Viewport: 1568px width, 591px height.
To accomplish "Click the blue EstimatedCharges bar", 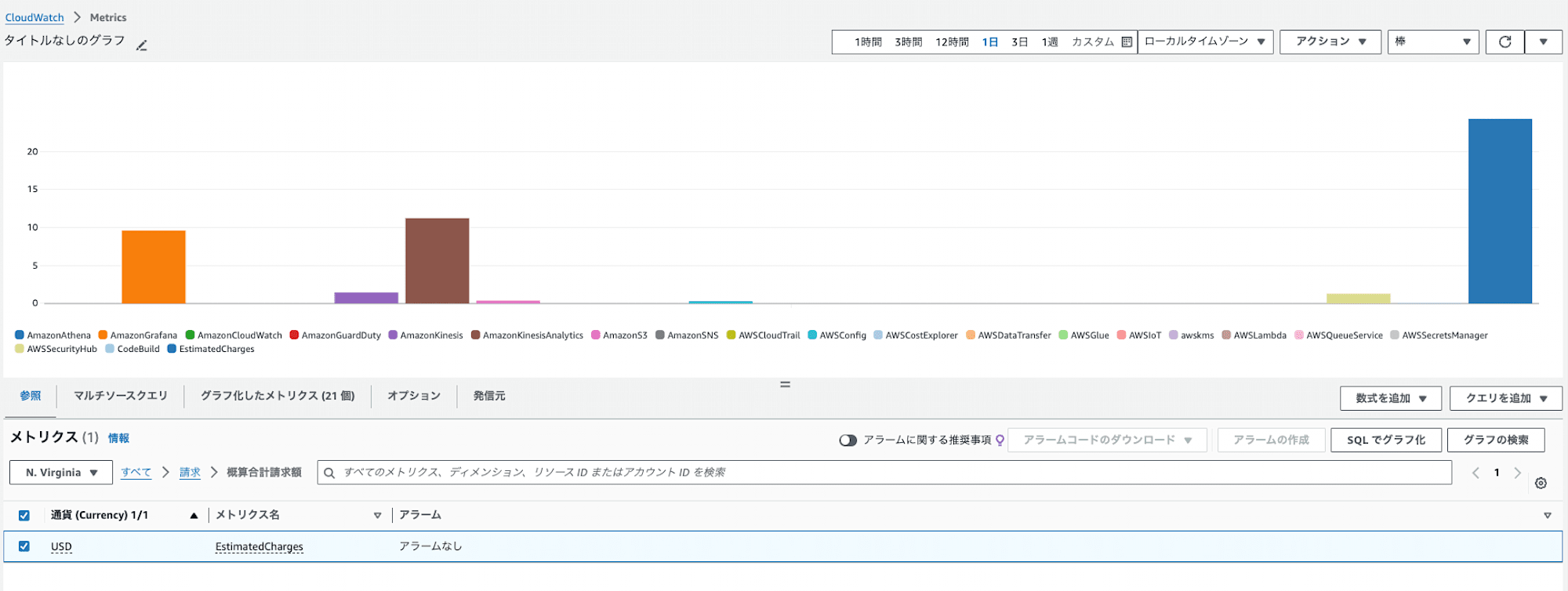I will [1500, 211].
